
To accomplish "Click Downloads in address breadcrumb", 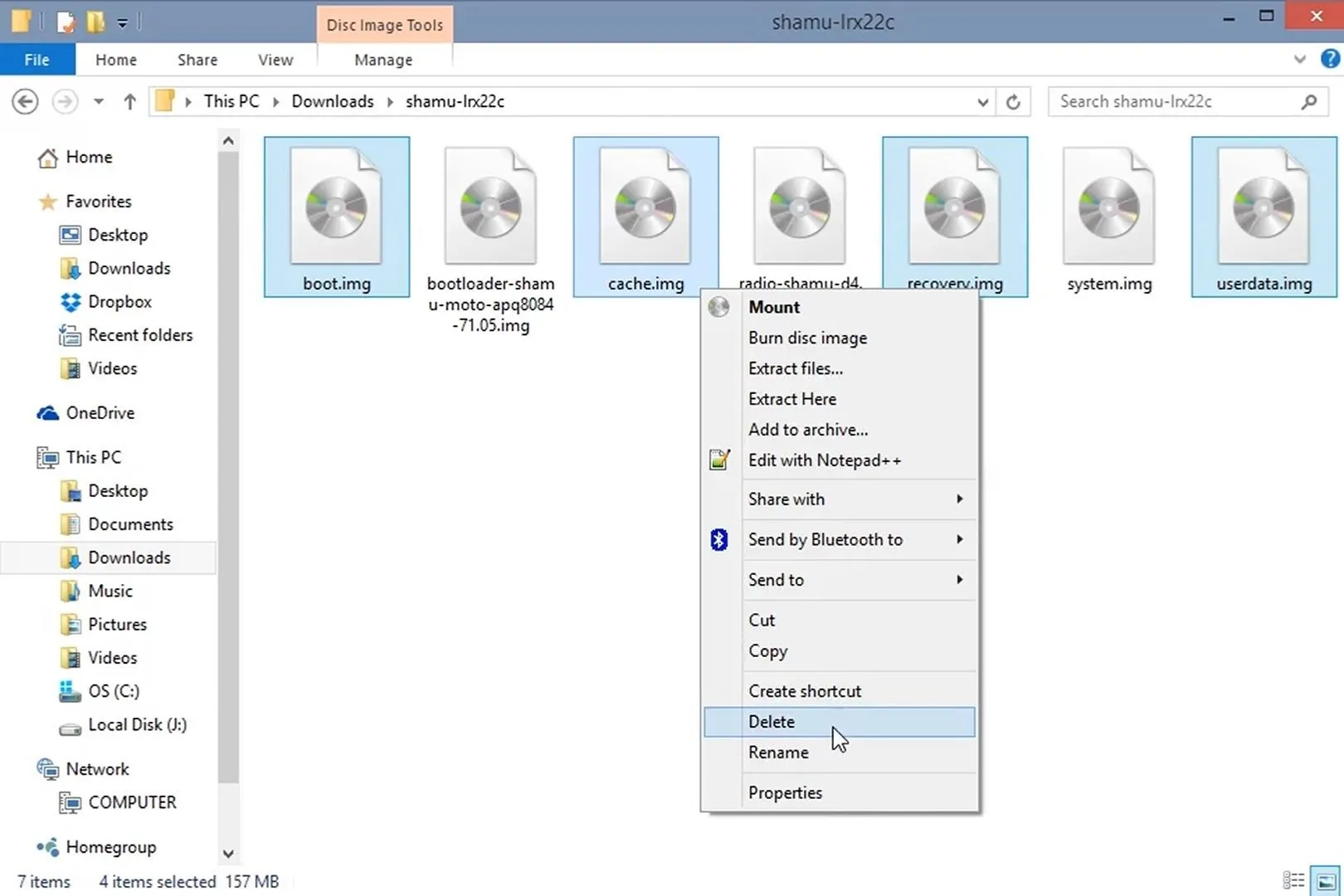I will (333, 101).
